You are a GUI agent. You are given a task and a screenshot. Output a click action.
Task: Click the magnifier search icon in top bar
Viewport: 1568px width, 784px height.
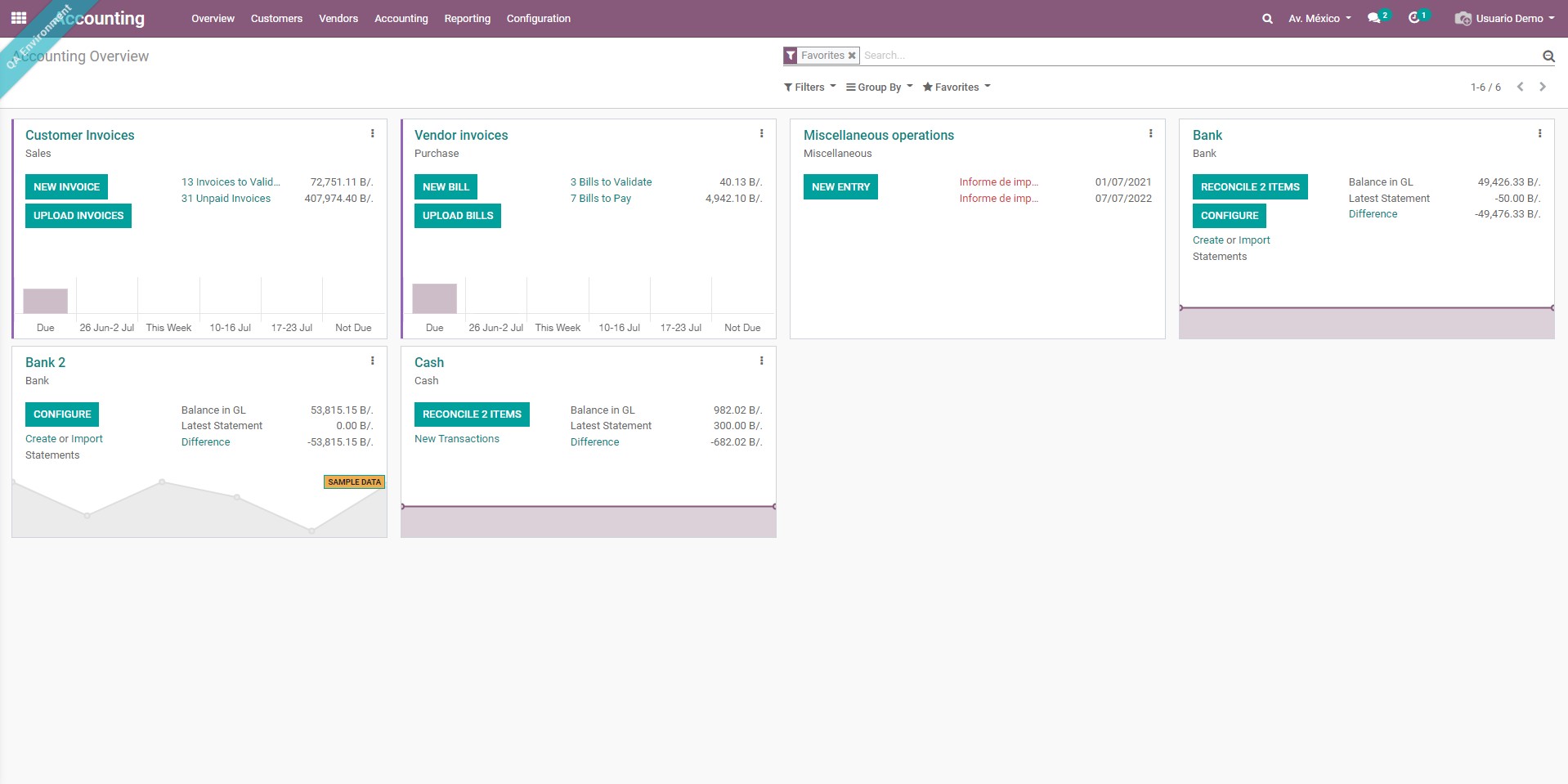1266,17
